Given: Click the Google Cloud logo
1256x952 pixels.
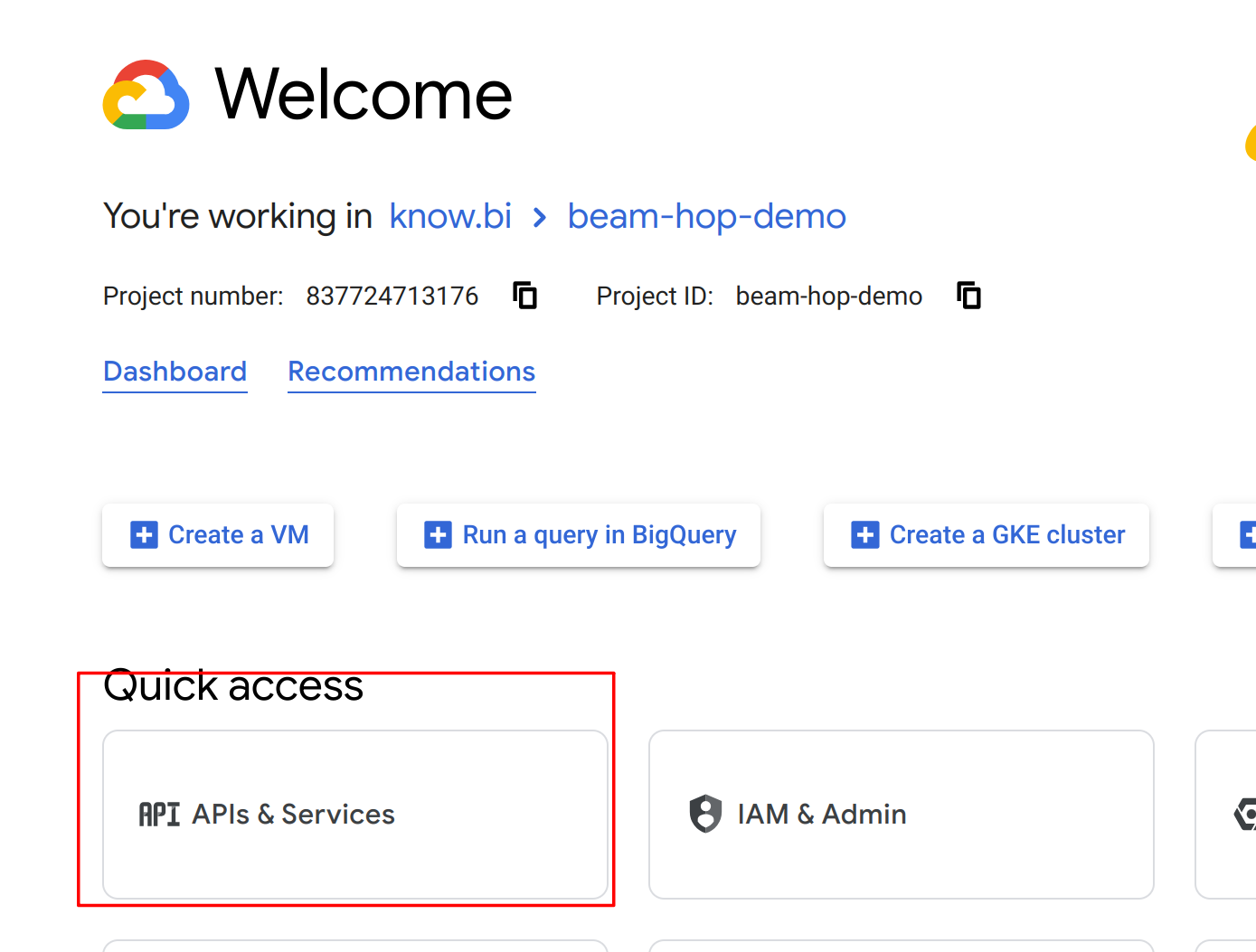Looking at the screenshot, I should (x=146, y=96).
